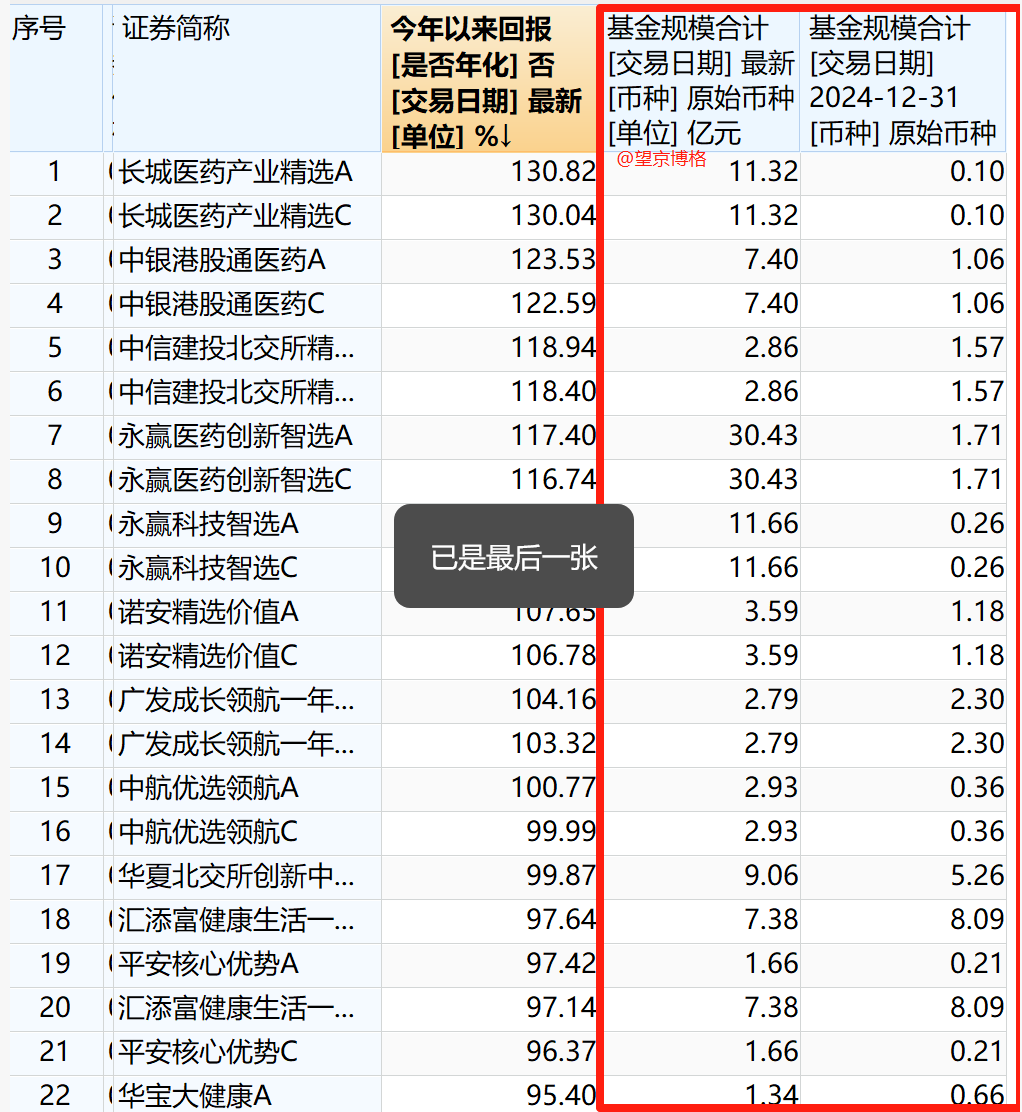Select fund 华宝大健康A

point(195,1096)
